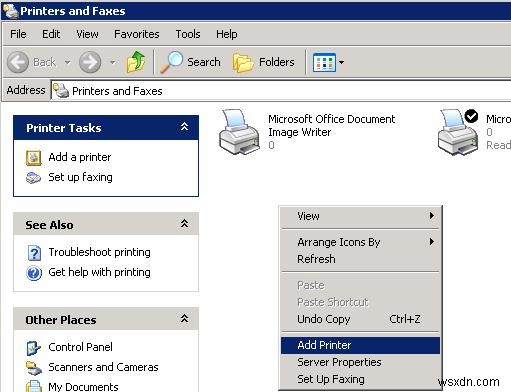Viewport: 511px width, 392px height.
Task: Click the Microsoft Office Document Image Writer label
Action: [332, 126]
